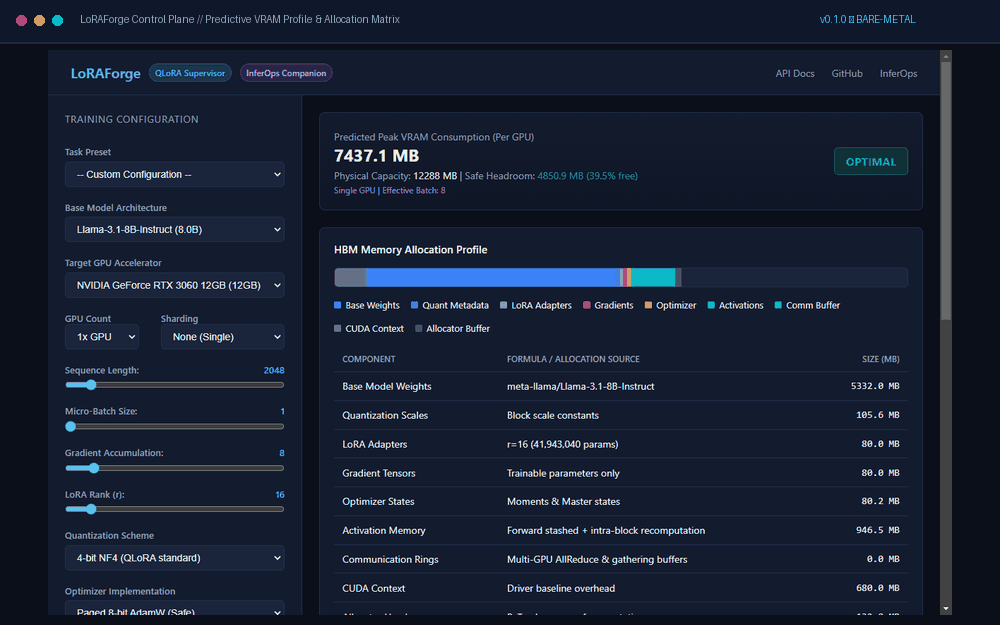Click the teal Activations bar segment

pyautogui.click(x=653, y=277)
